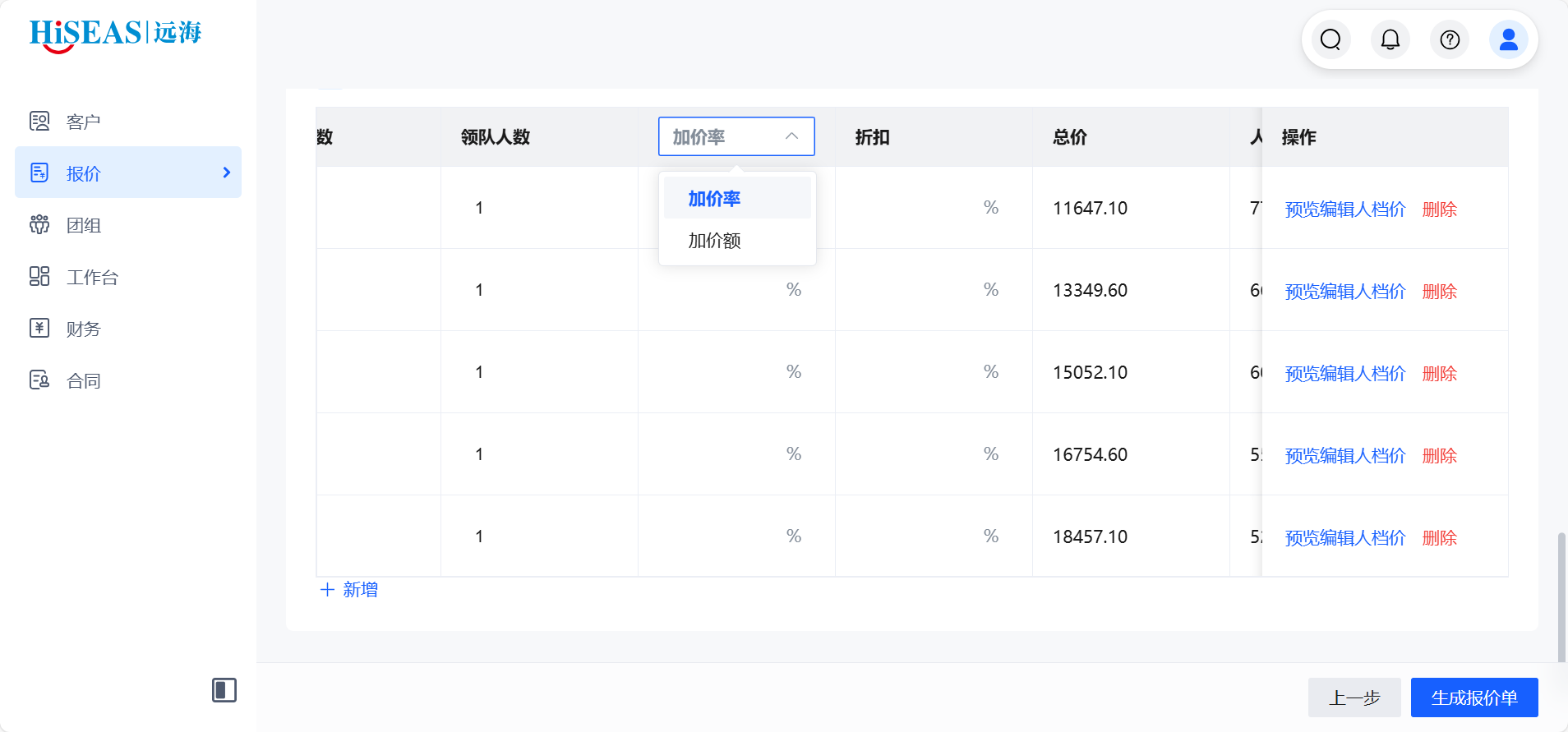Viewport: 1568px width, 732px height.
Task: Open the search icon in top bar
Action: tap(1330, 39)
